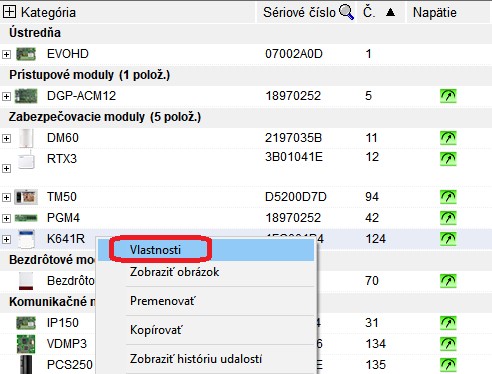
Task: Select Premenovať in the context menu
Action: 206,301
